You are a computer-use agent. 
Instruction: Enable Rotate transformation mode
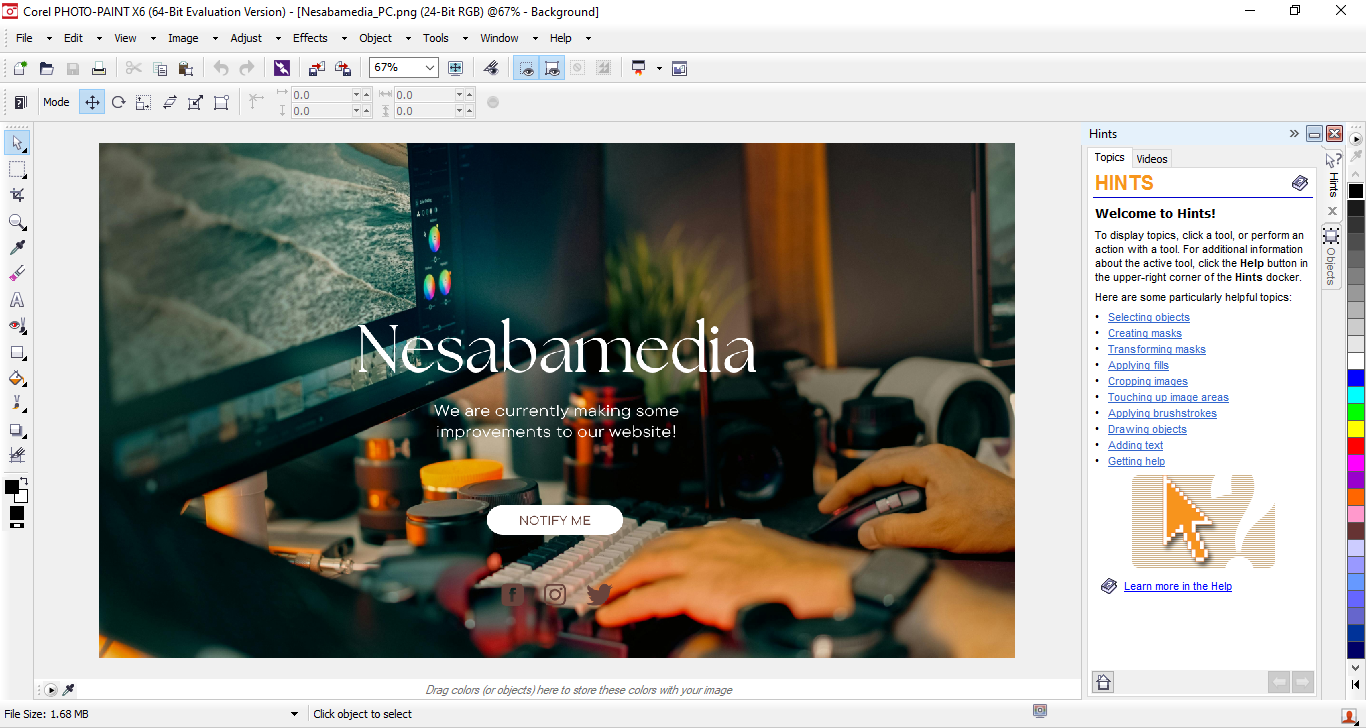[x=118, y=102]
